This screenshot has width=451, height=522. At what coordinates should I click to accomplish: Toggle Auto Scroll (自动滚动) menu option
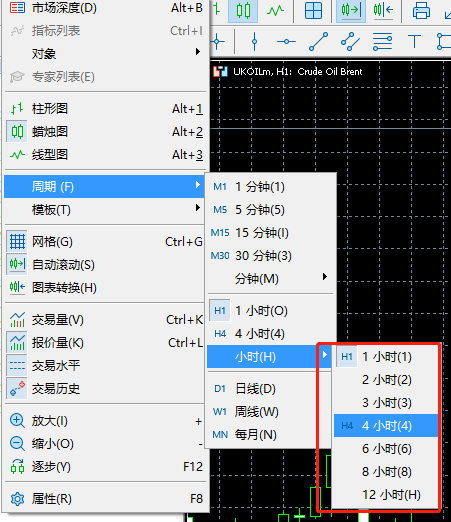[x=104, y=265]
